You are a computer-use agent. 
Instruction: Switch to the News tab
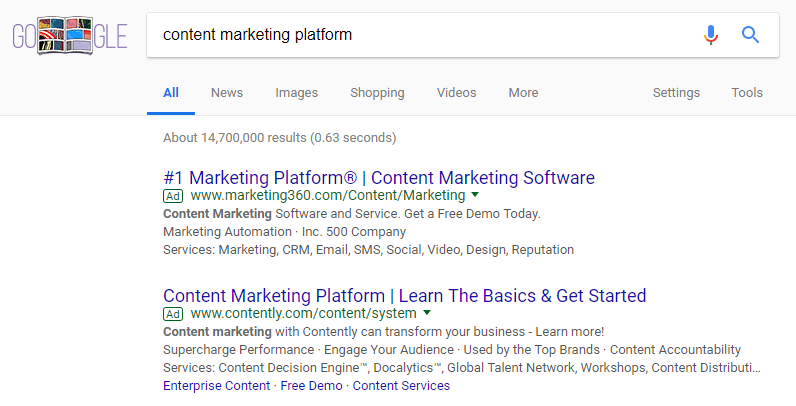pos(227,93)
